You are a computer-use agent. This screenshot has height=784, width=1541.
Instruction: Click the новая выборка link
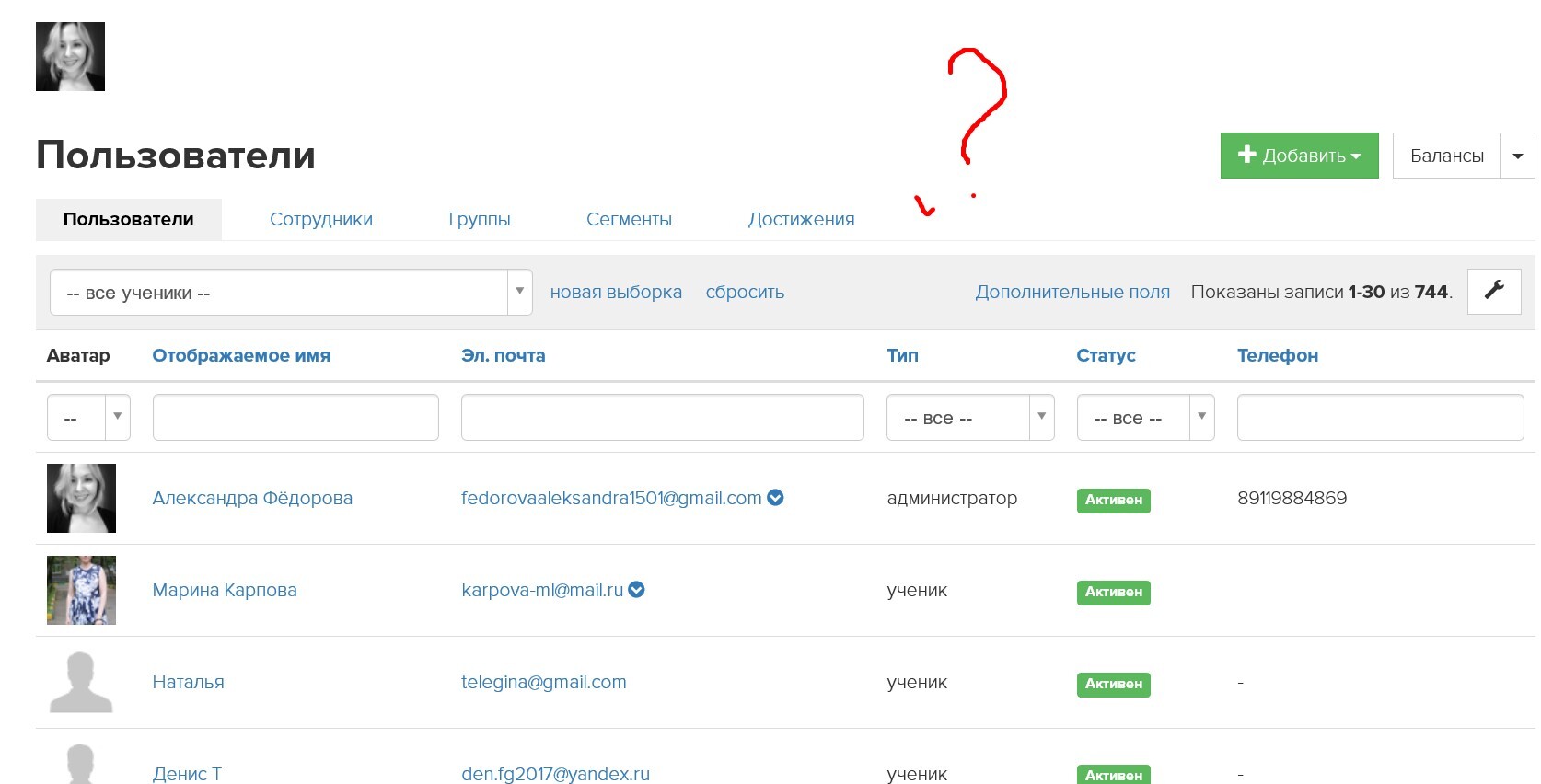616,292
